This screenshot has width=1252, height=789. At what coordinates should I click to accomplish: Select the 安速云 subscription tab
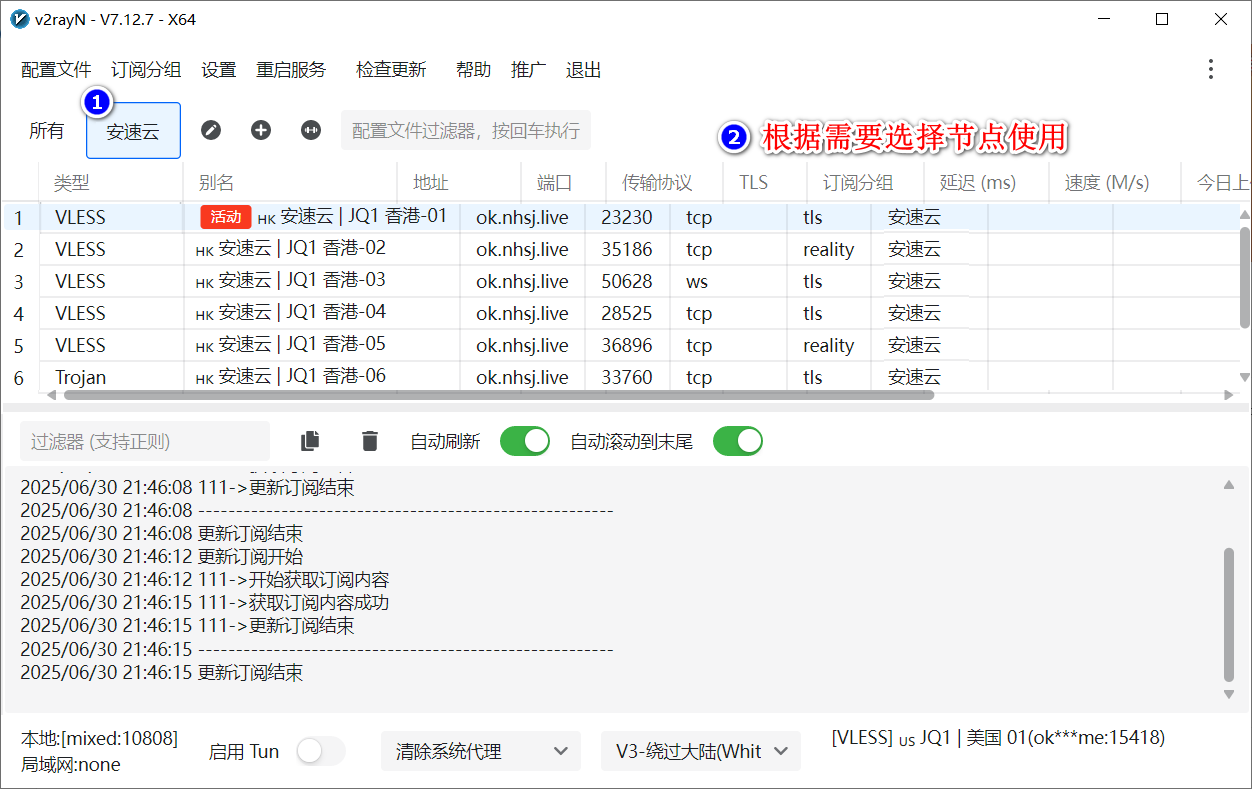pyautogui.click(x=133, y=131)
